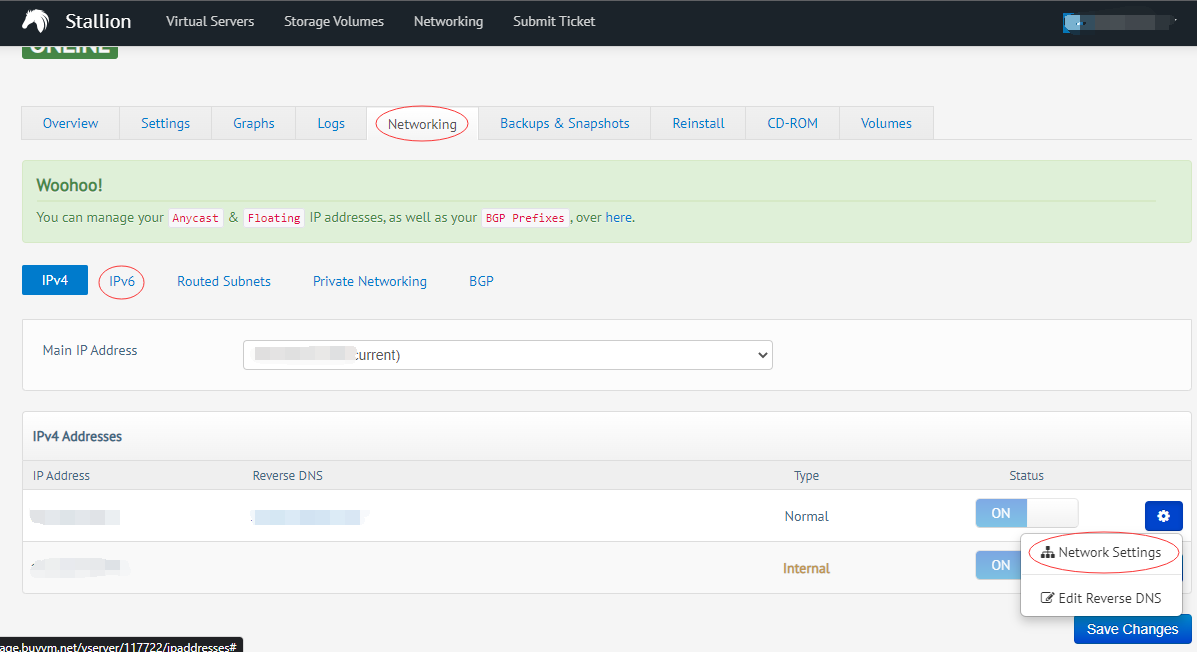
Task: Select the IPv6 sub-tab
Action: (121, 281)
